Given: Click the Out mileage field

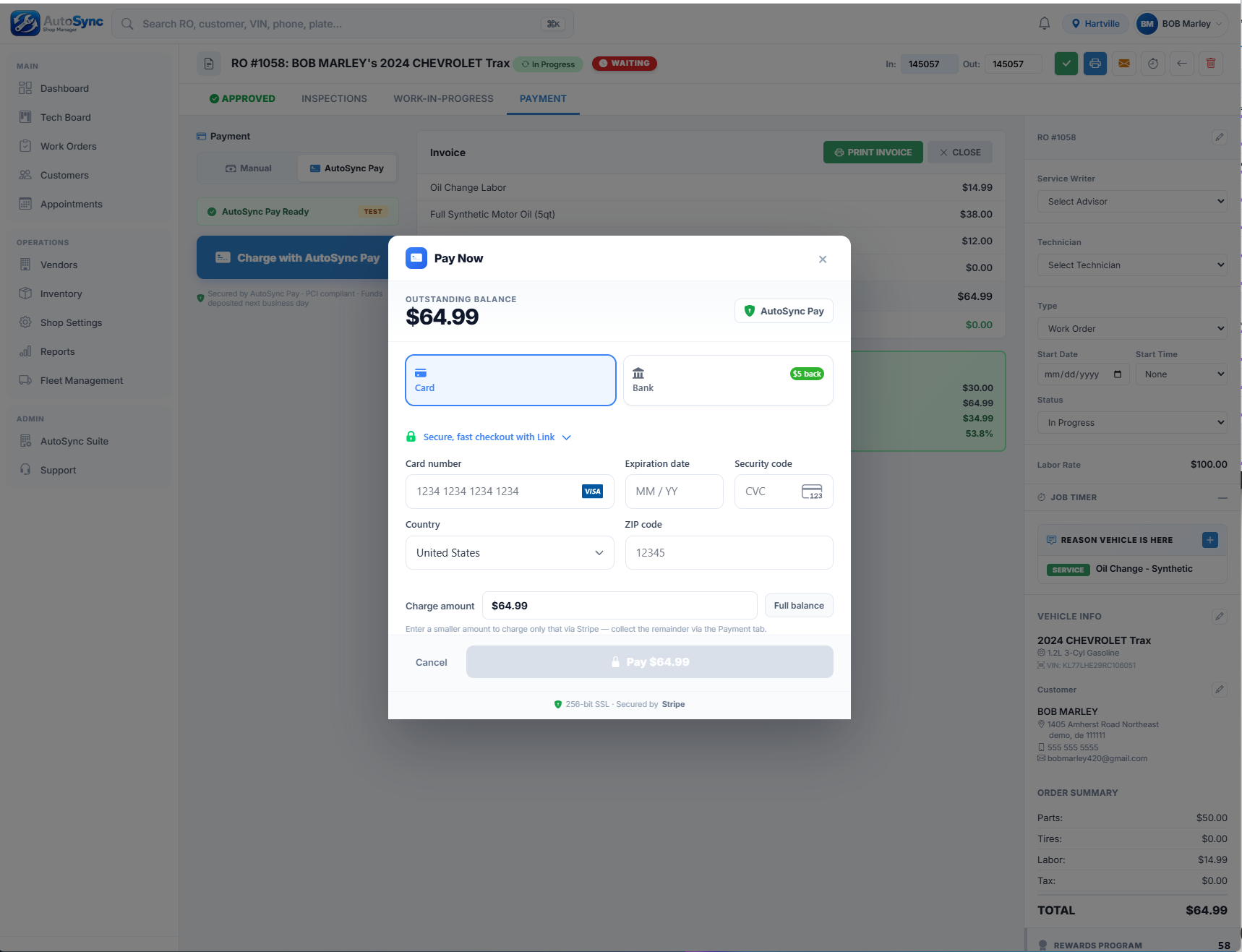Looking at the screenshot, I should click(x=1014, y=64).
